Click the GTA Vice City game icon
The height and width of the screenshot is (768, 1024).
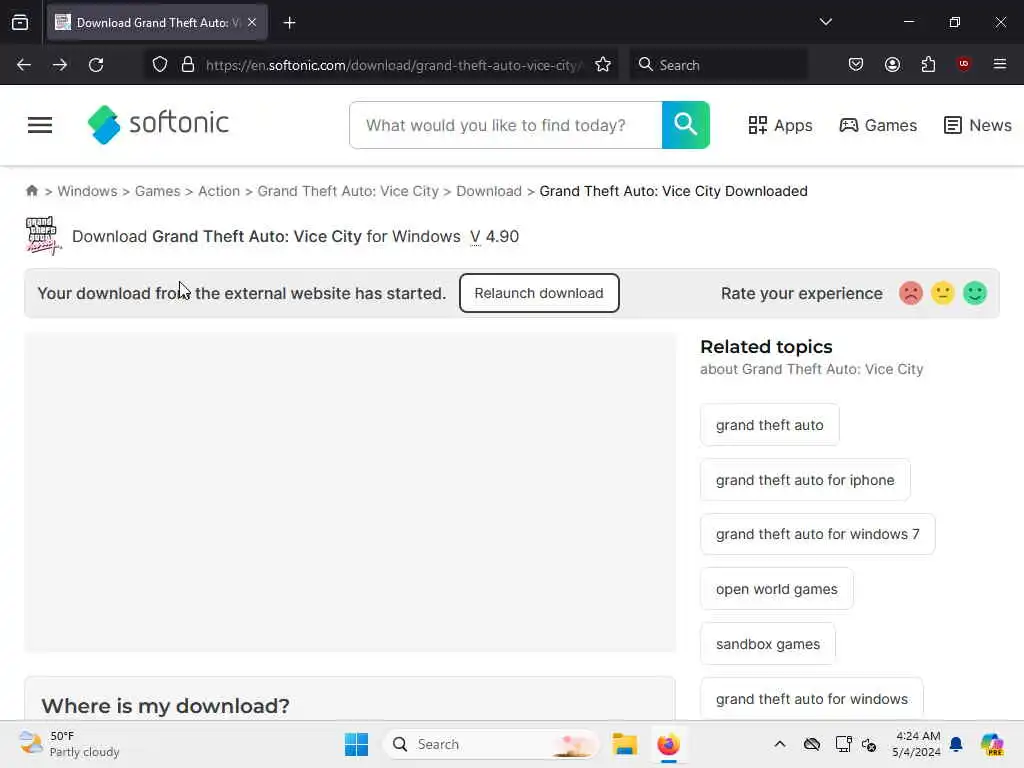click(x=43, y=236)
